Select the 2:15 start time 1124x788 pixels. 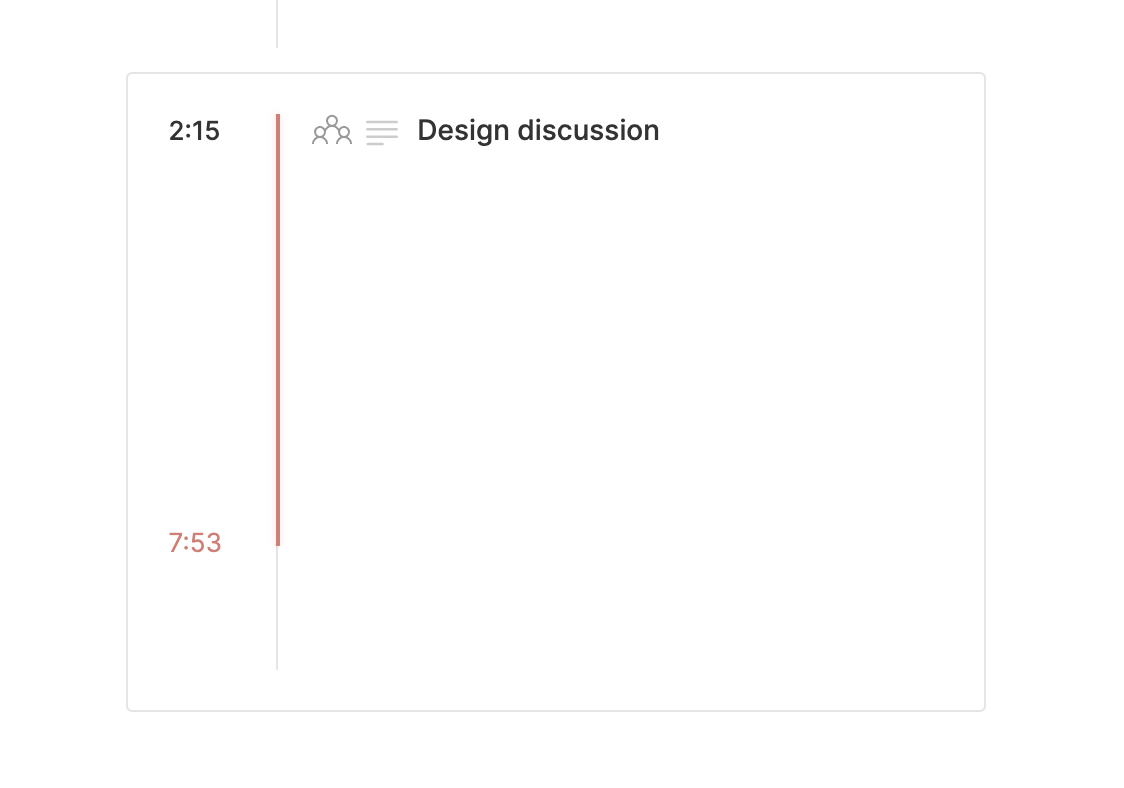click(x=194, y=131)
